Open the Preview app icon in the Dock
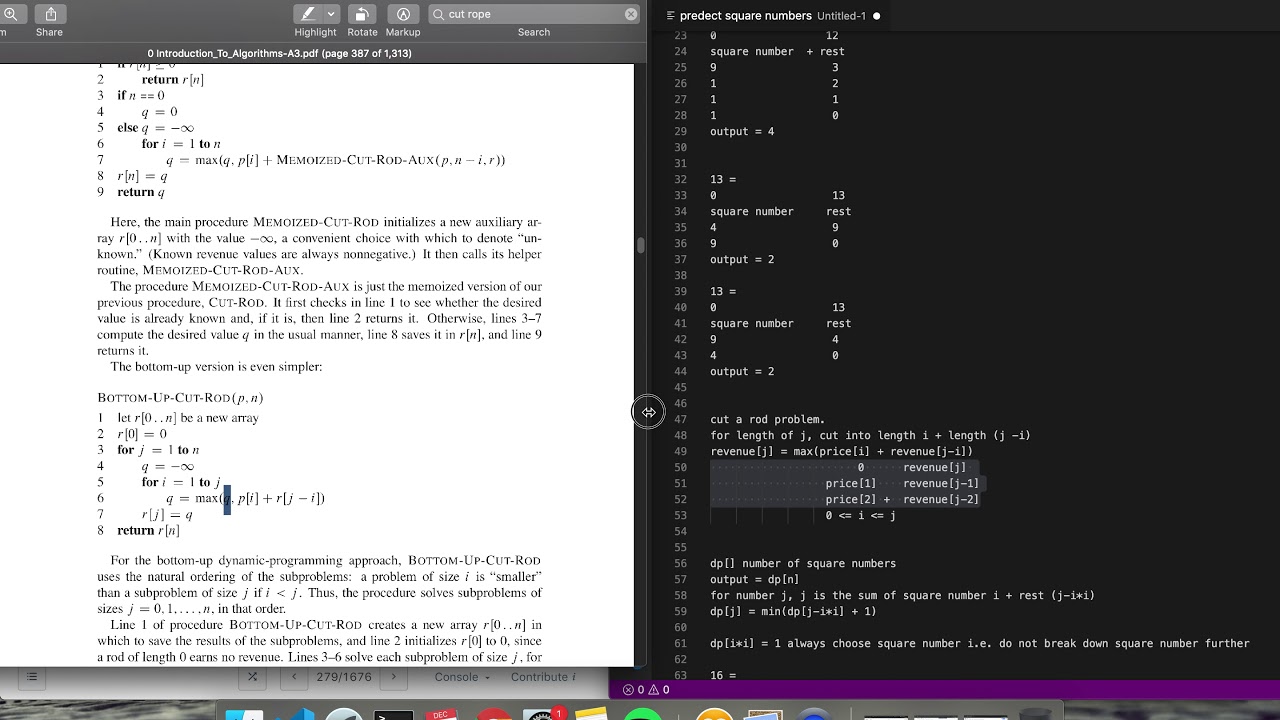 pos(765,714)
